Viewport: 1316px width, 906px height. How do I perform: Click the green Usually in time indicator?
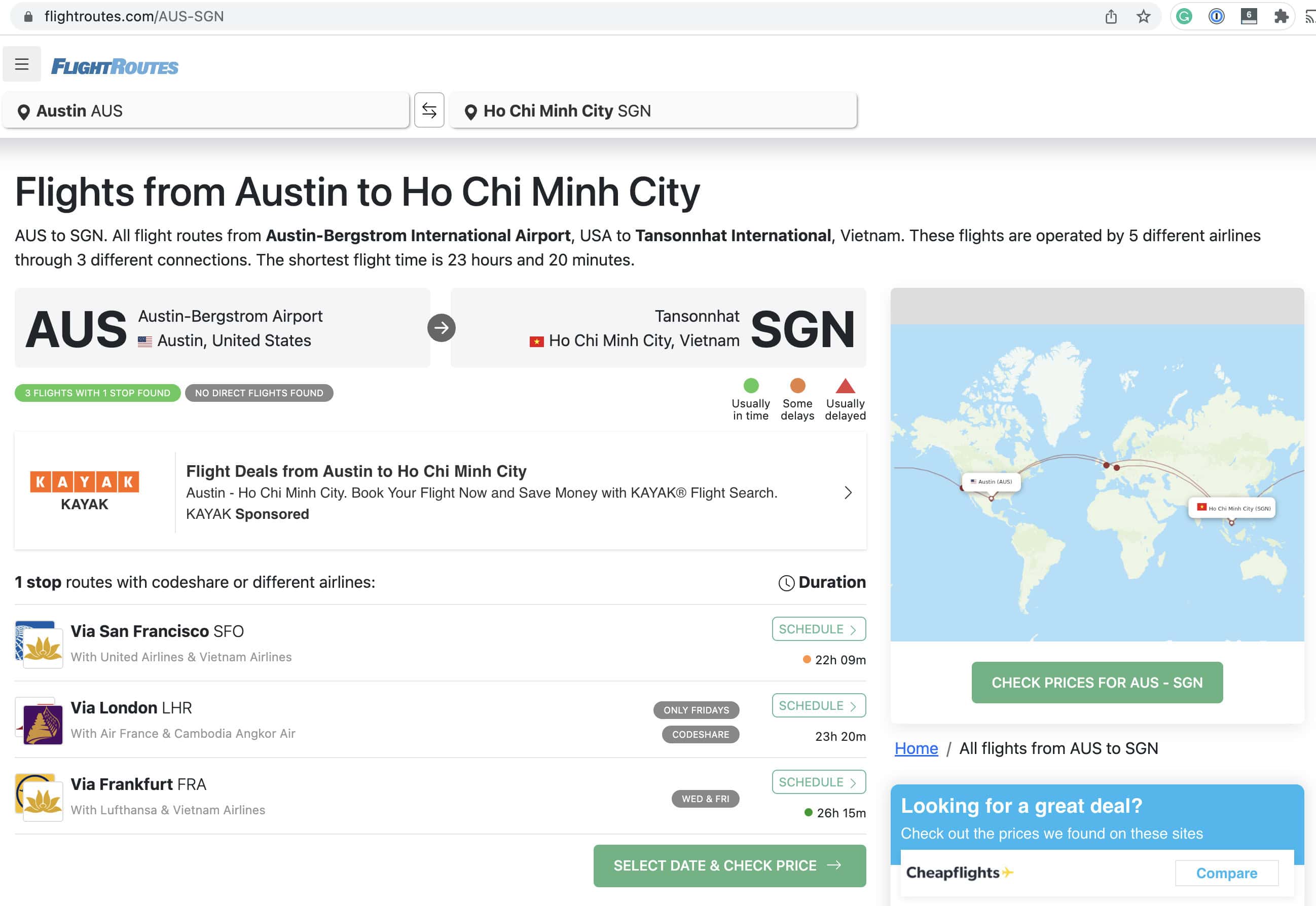coord(751,386)
